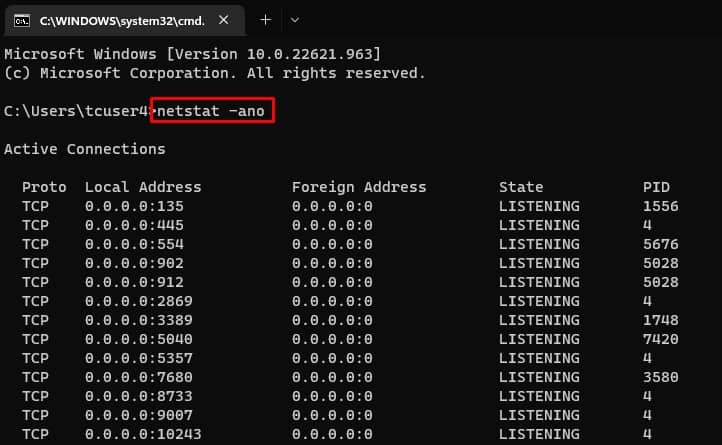Click PID value 1748

(661, 320)
